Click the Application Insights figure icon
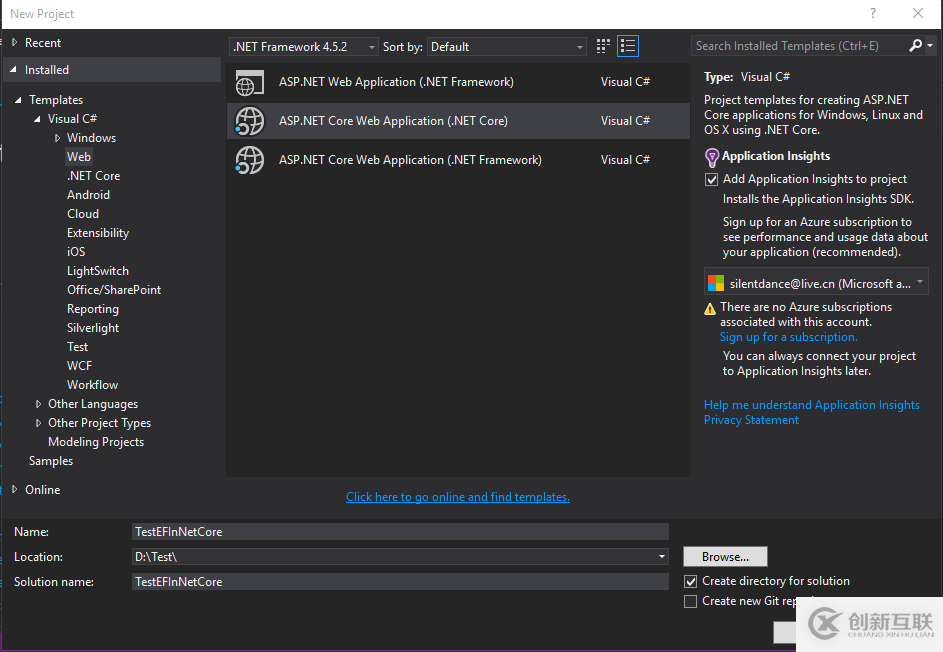Viewport: 943px width, 652px height. point(712,156)
